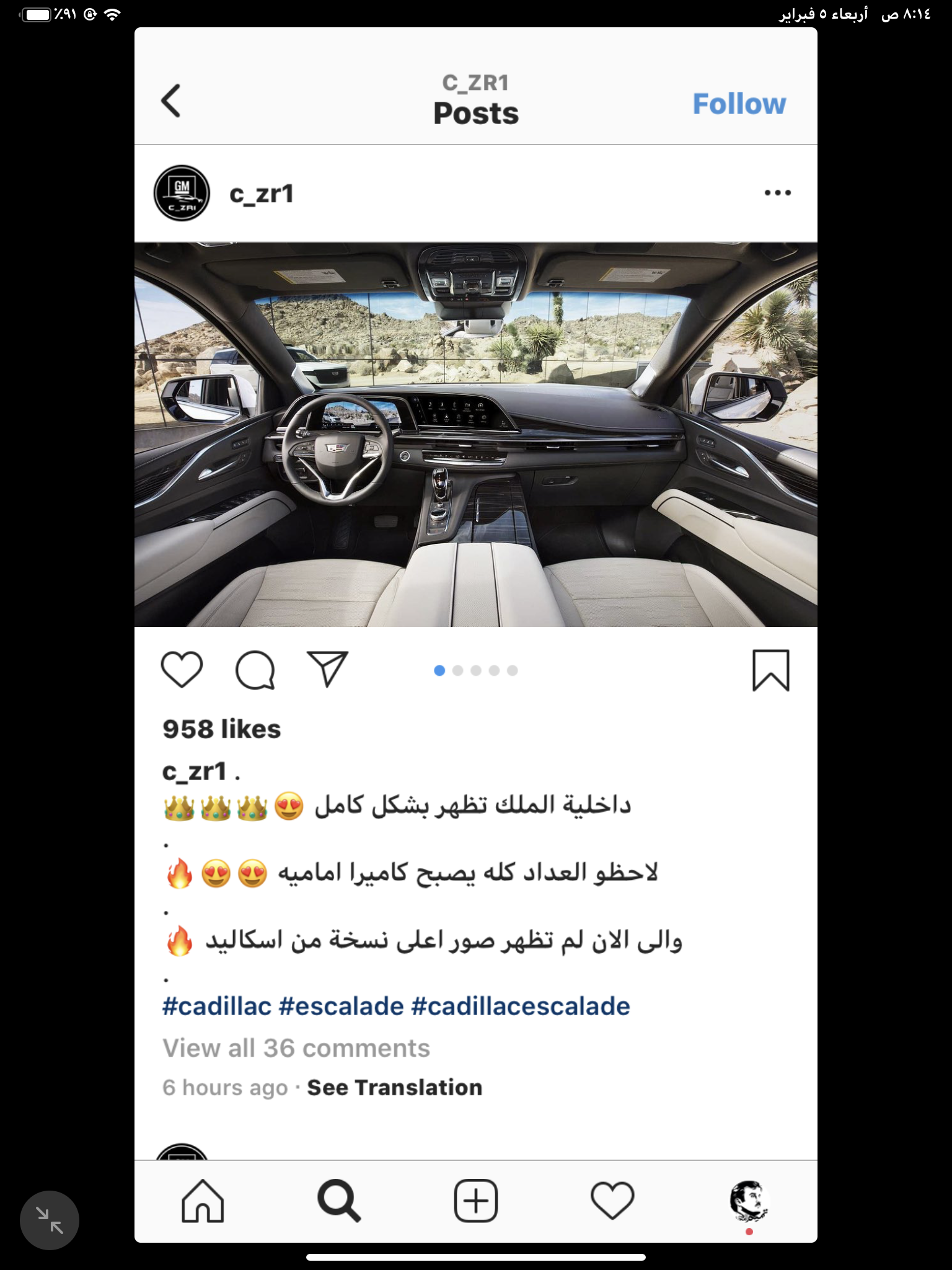Screen dimensions: 952x1270
Task: Tap the back arrow in header
Action: pyautogui.click(x=171, y=101)
